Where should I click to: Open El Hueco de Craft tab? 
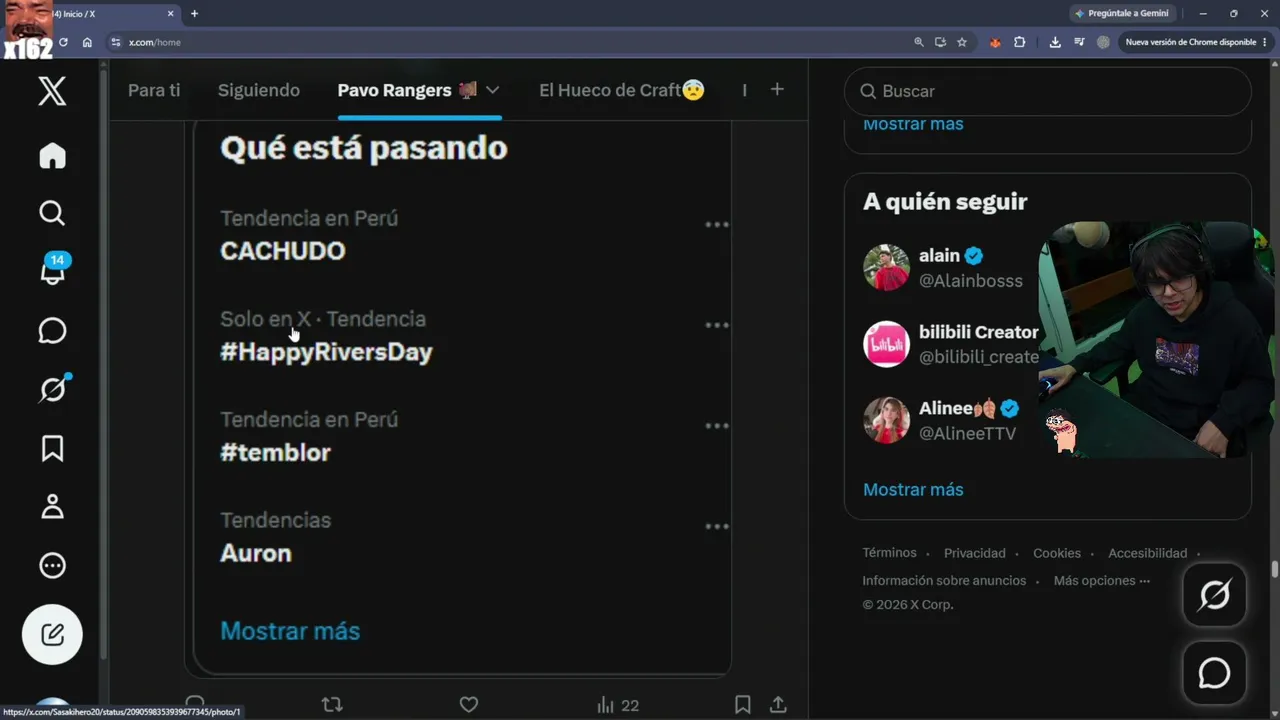[x=622, y=90]
